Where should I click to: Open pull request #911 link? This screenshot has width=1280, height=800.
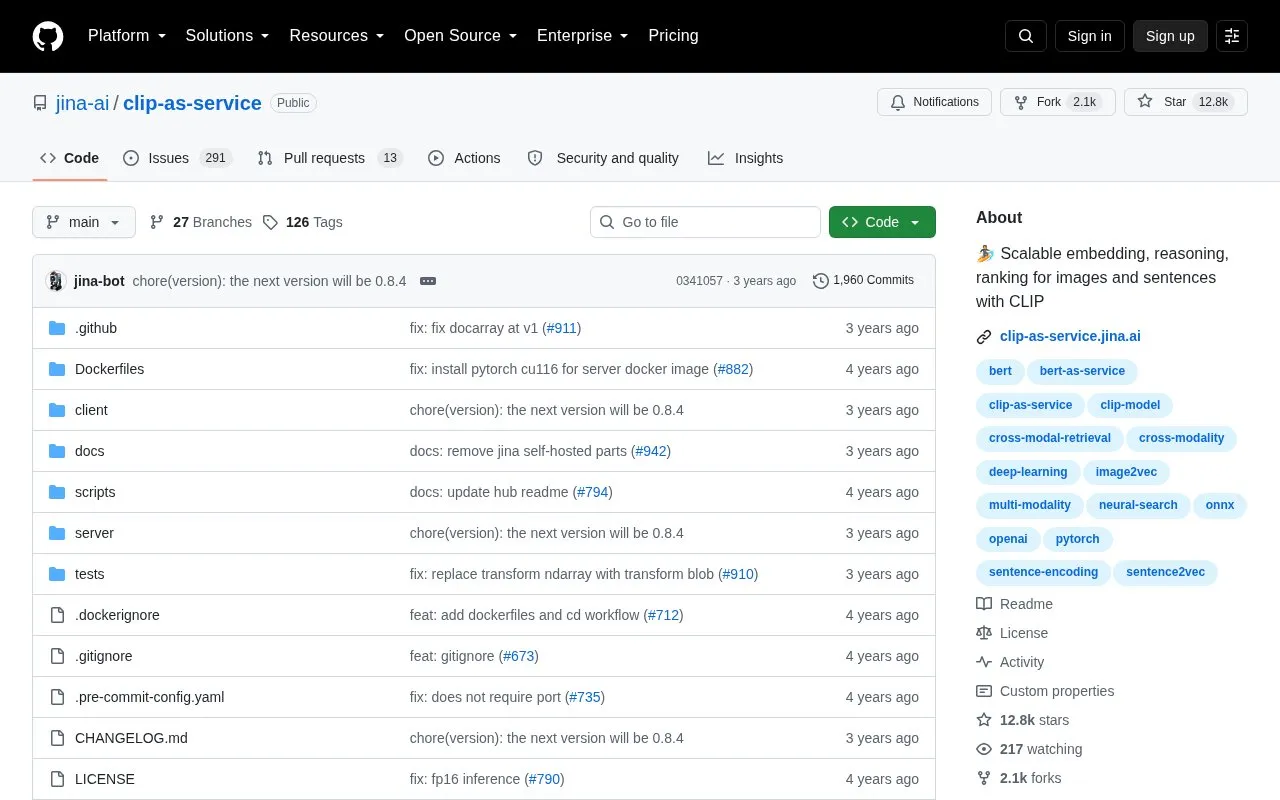tap(561, 328)
